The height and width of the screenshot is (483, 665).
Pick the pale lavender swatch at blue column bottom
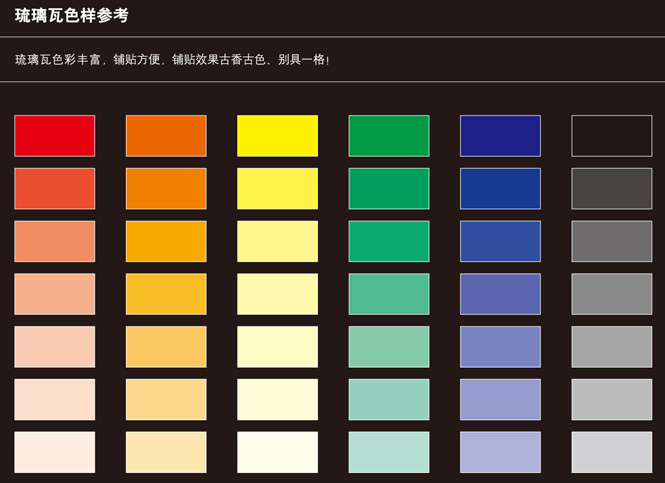pos(500,452)
